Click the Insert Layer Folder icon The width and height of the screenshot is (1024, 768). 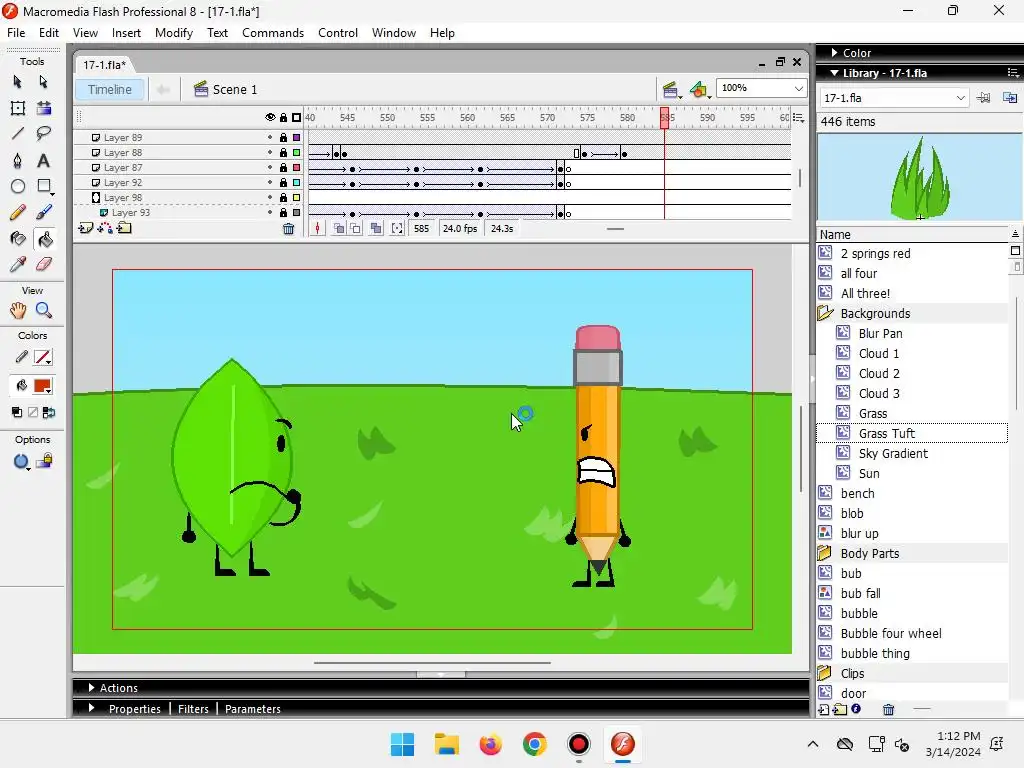(124, 228)
